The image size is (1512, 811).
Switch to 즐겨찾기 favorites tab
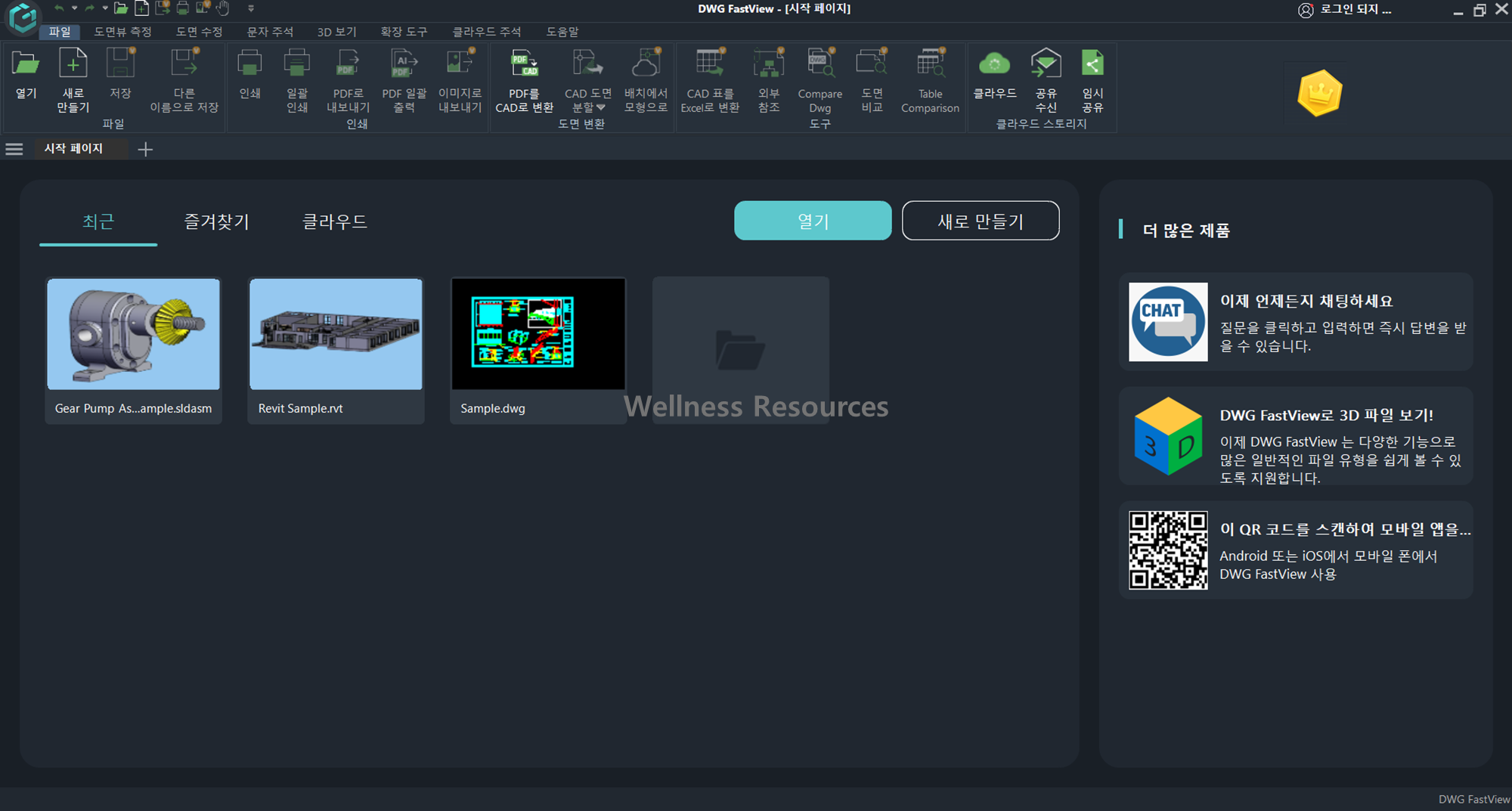(x=216, y=221)
